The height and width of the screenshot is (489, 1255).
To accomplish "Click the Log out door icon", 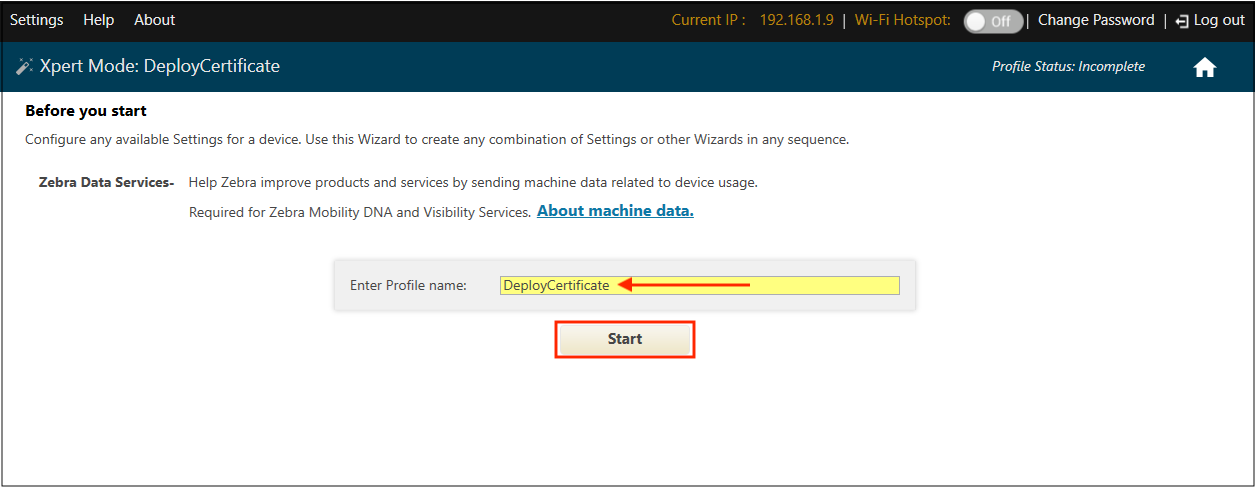I will tap(1182, 21).
